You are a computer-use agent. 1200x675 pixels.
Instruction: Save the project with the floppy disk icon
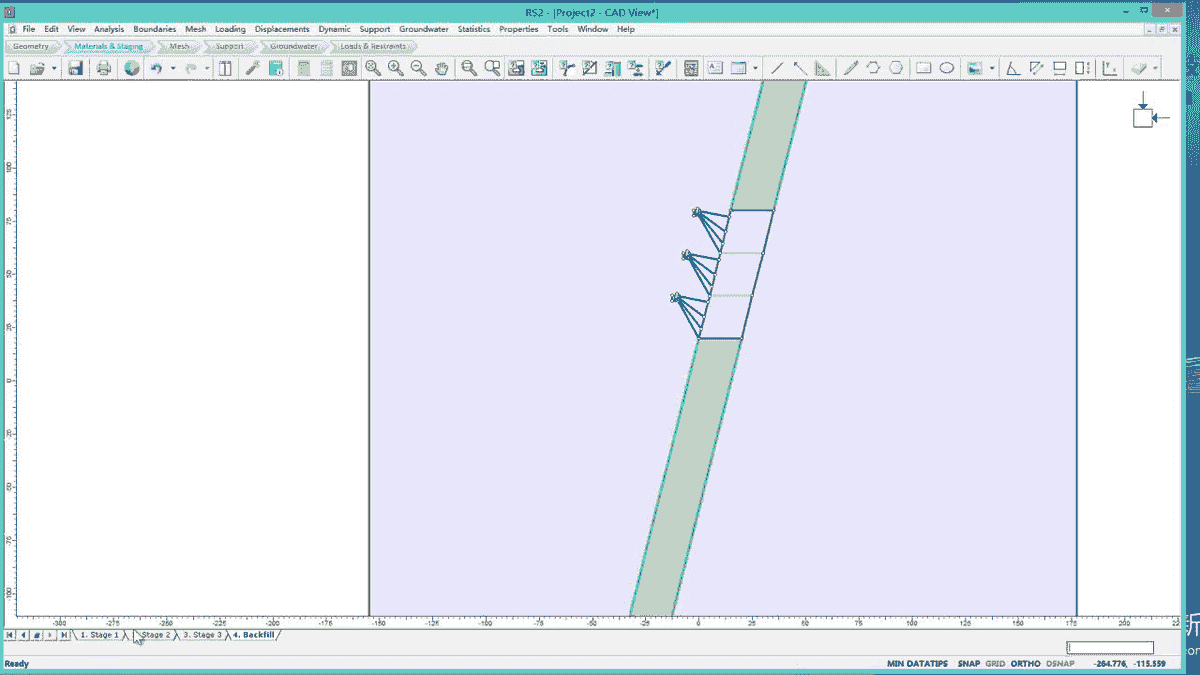pyautogui.click(x=75, y=68)
